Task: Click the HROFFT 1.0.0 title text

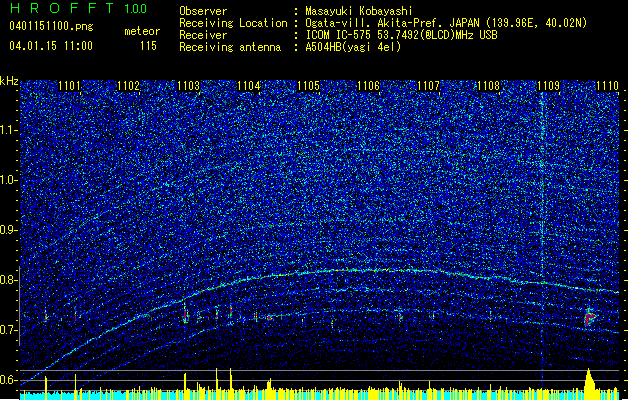Action: [79, 8]
